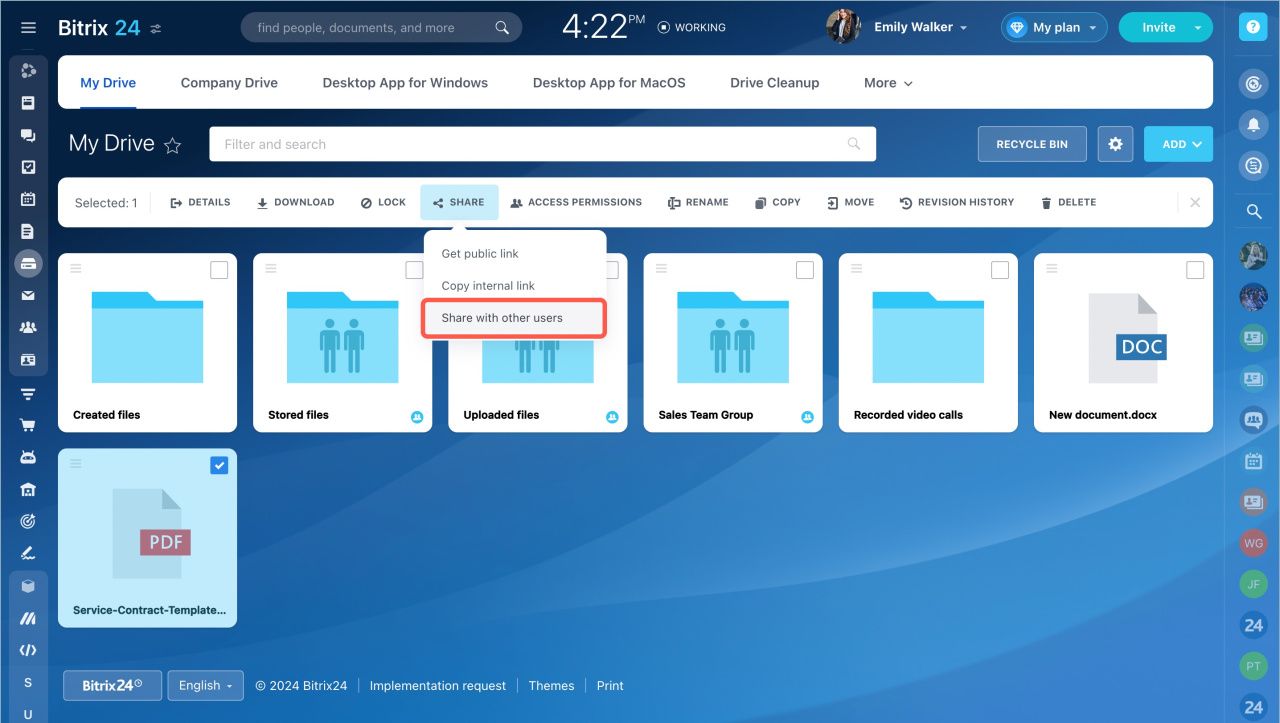The height and width of the screenshot is (723, 1280).
Task: Open the WG contact avatar
Action: click(1253, 543)
